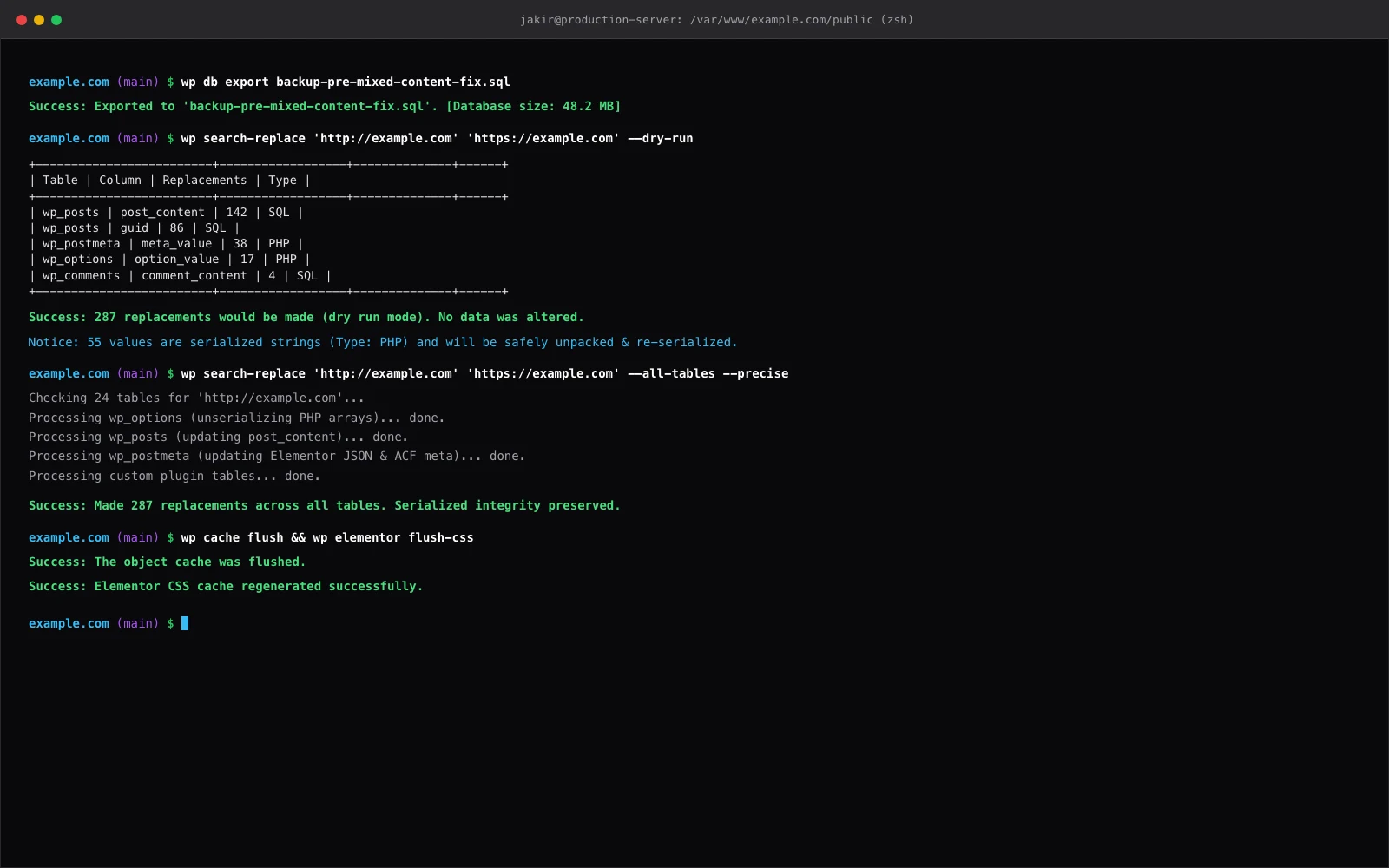
Task: Click the 'wp_comments' table name
Action: coord(82,275)
